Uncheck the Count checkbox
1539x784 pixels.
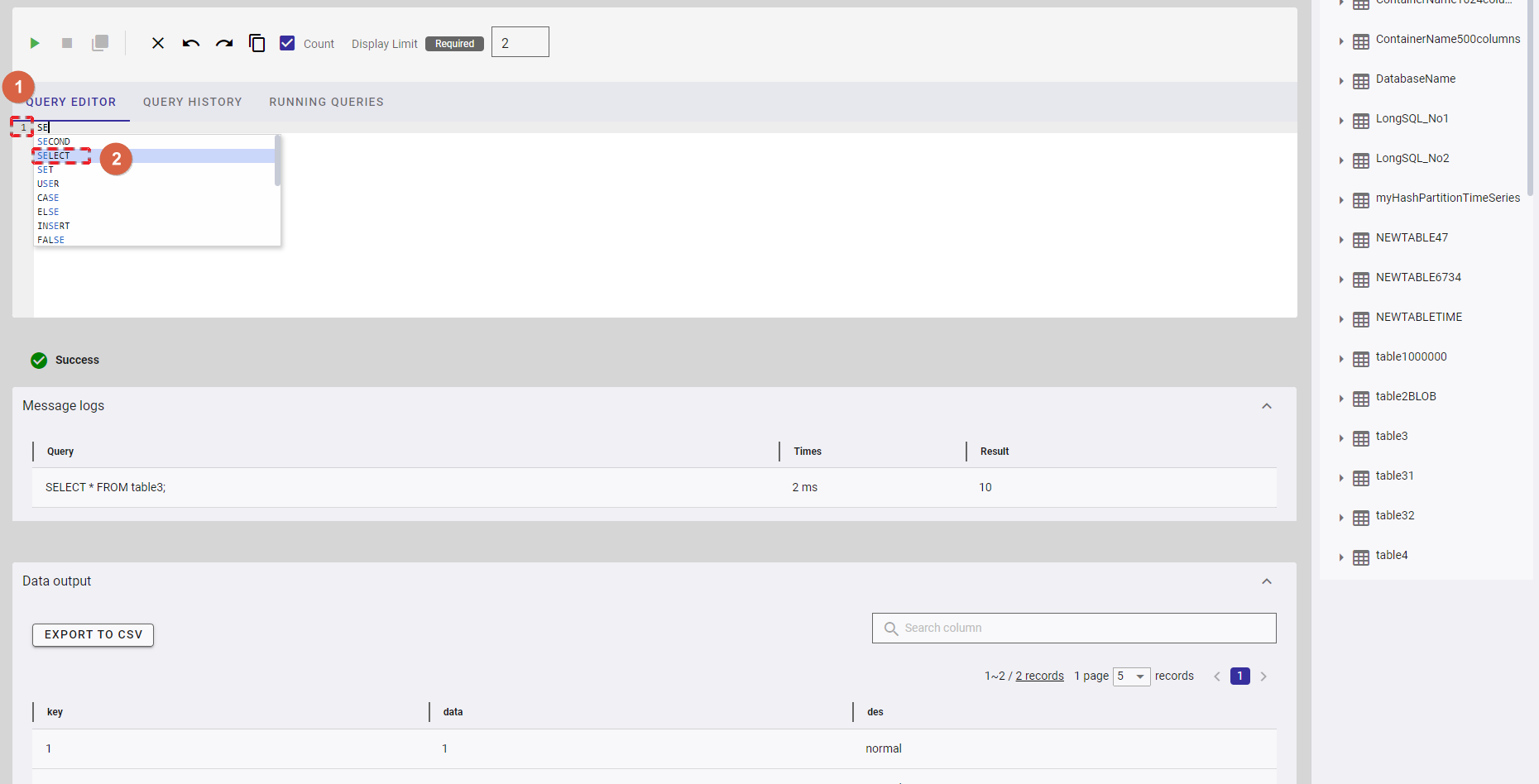(x=287, y=43)
